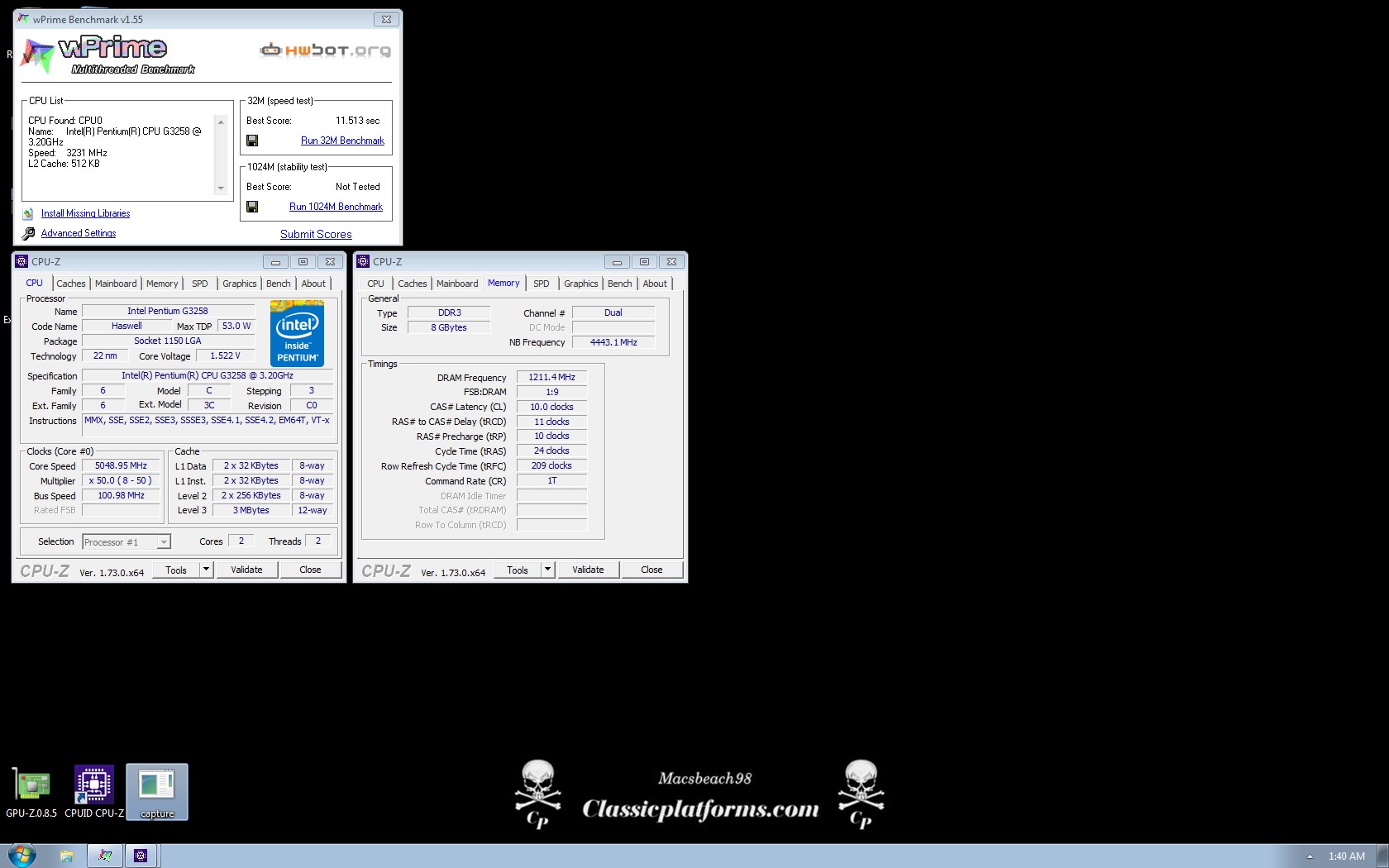
Task: Click the Install Missing Libraries icon
Action: tap(28, 213)
